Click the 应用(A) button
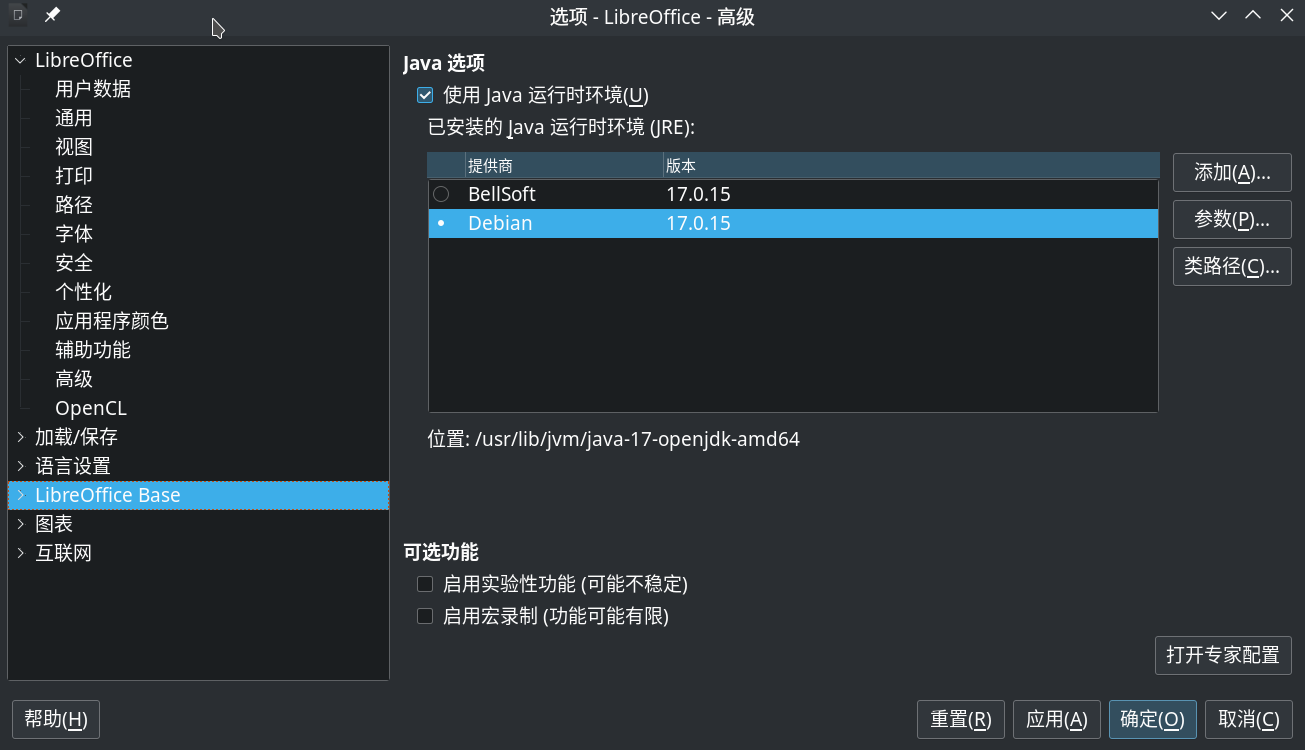The height and width of the screenshot is (750, 1305). coord(1057,719)
